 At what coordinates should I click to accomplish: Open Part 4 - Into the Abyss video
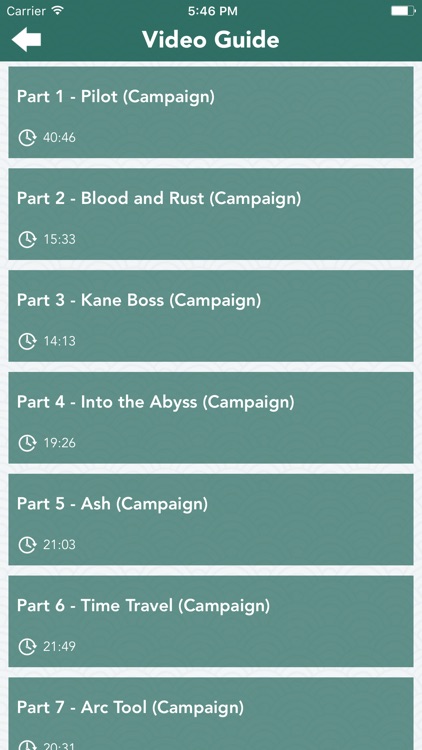point(211,418)
